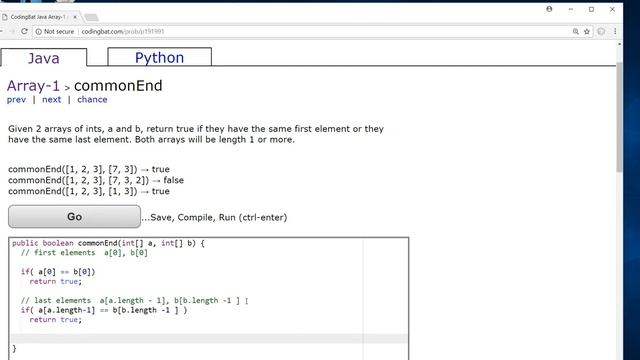
Task: Open the Chrome three-dot menu
Action: click(615, 31)
